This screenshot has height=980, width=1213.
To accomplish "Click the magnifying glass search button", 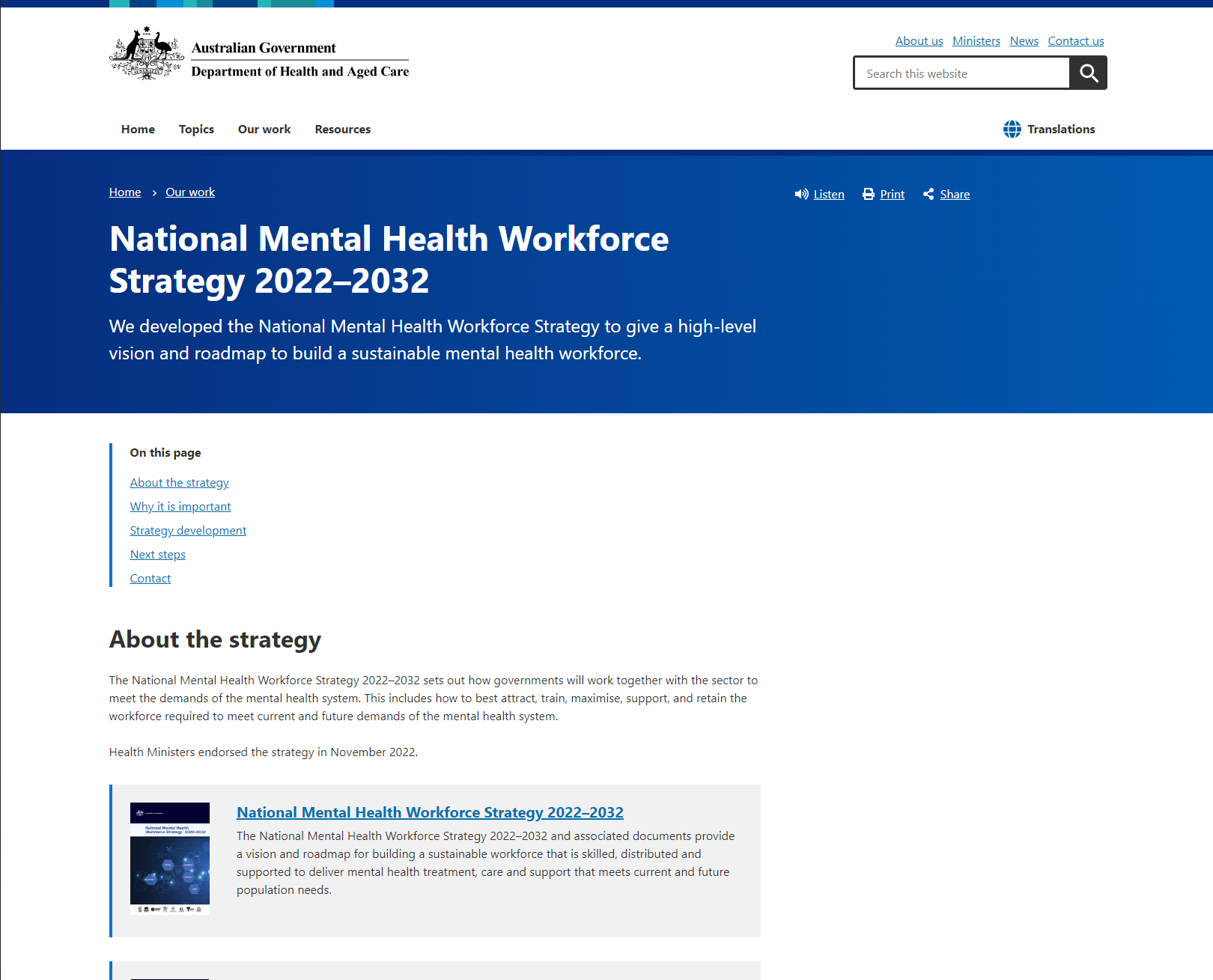I will click(x=1088, y=73).
